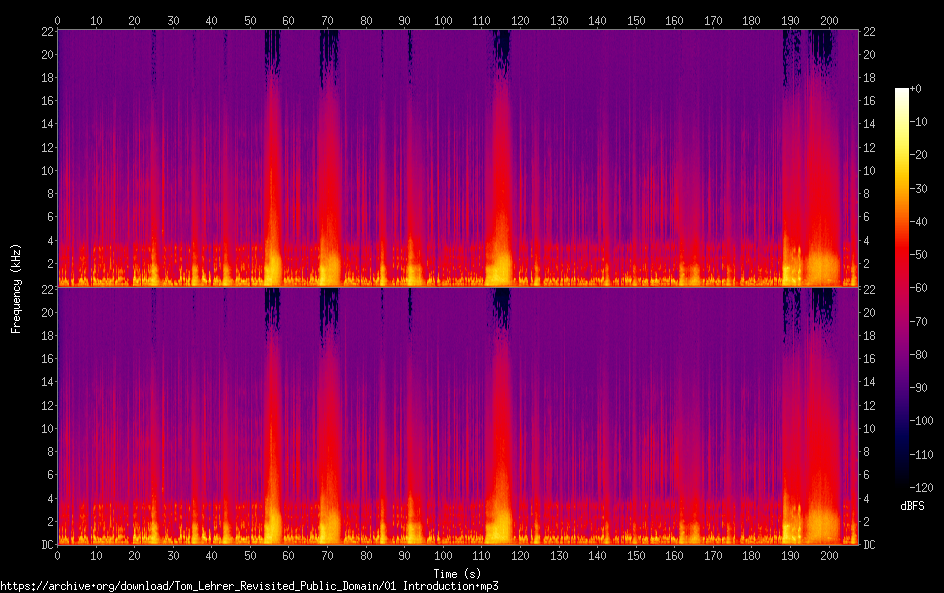Click the 50 tick on the top time axis
The width and height of the screenshot is (944, 593).
pyautogui.click(x=250, y=20)
